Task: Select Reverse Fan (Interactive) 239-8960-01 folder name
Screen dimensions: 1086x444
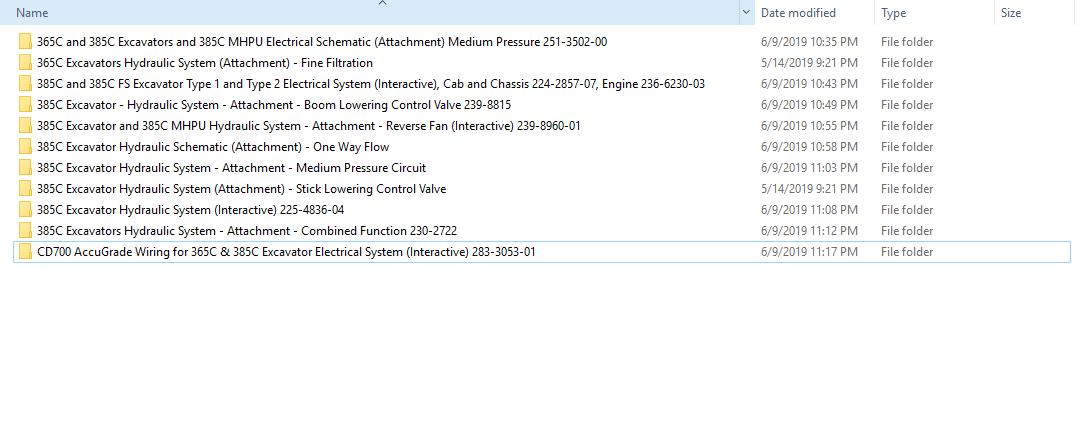Action: point(309,125)
